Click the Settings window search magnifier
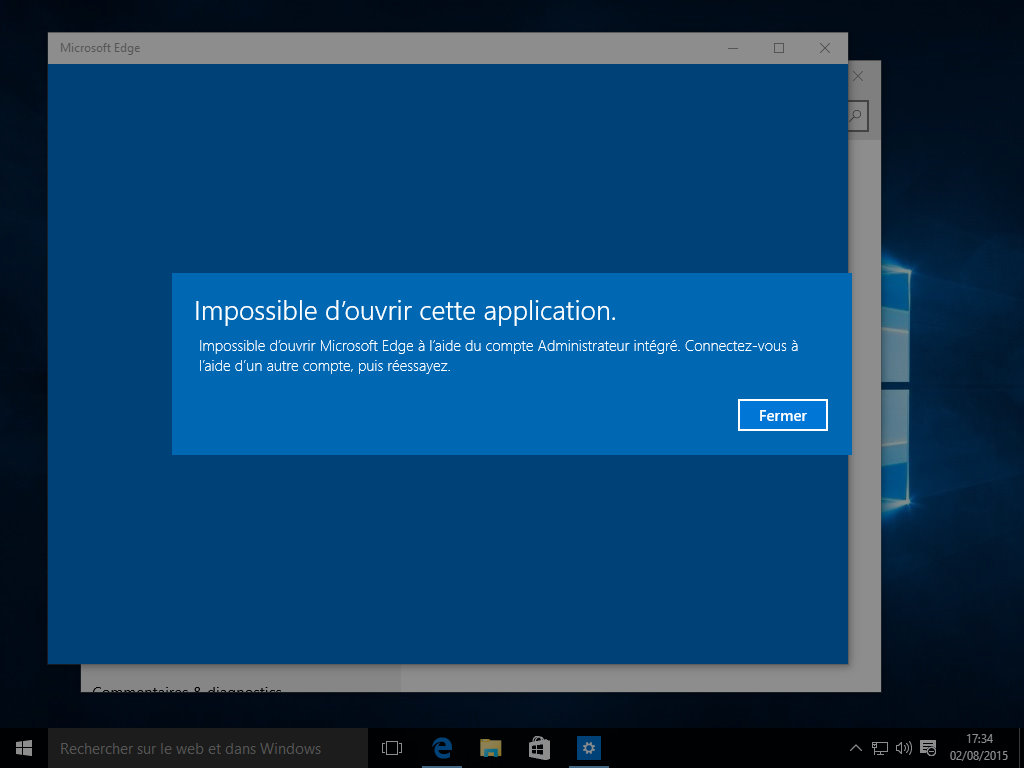Image resolution: width=1024 pixels, height=768 pixels. 856,116
